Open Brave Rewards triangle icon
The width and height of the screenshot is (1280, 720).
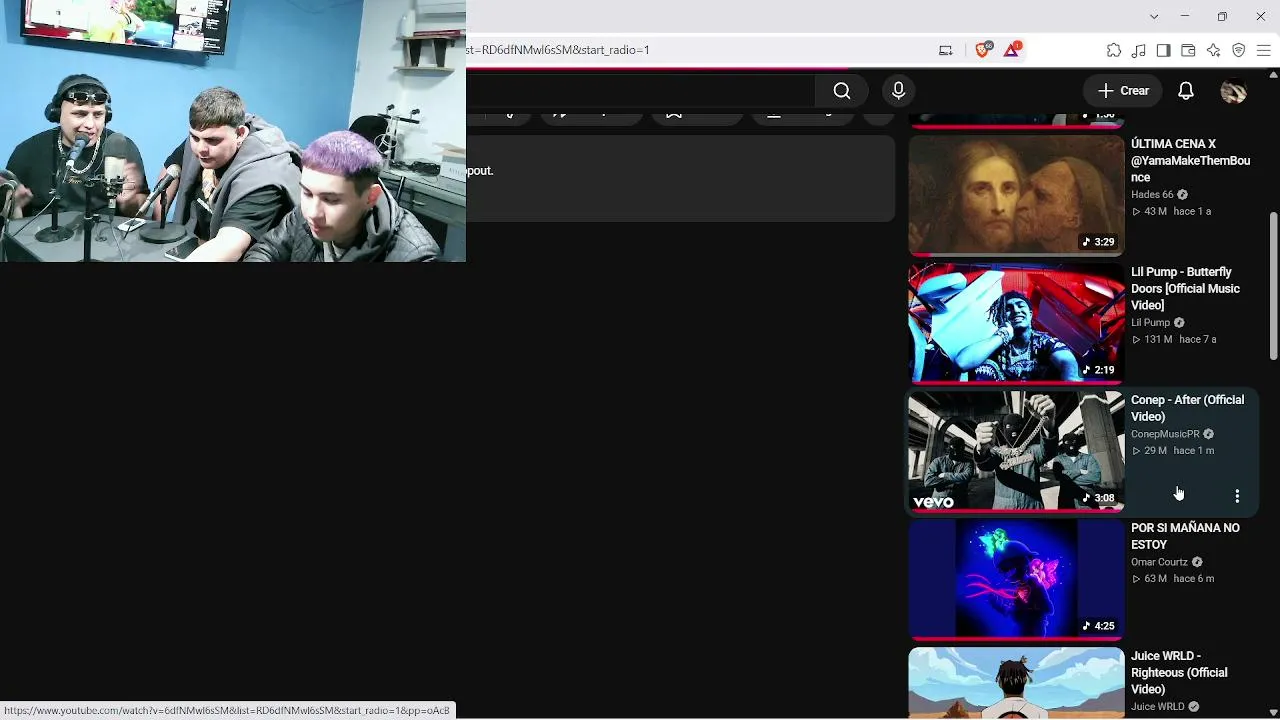[x=1012, y=50]
